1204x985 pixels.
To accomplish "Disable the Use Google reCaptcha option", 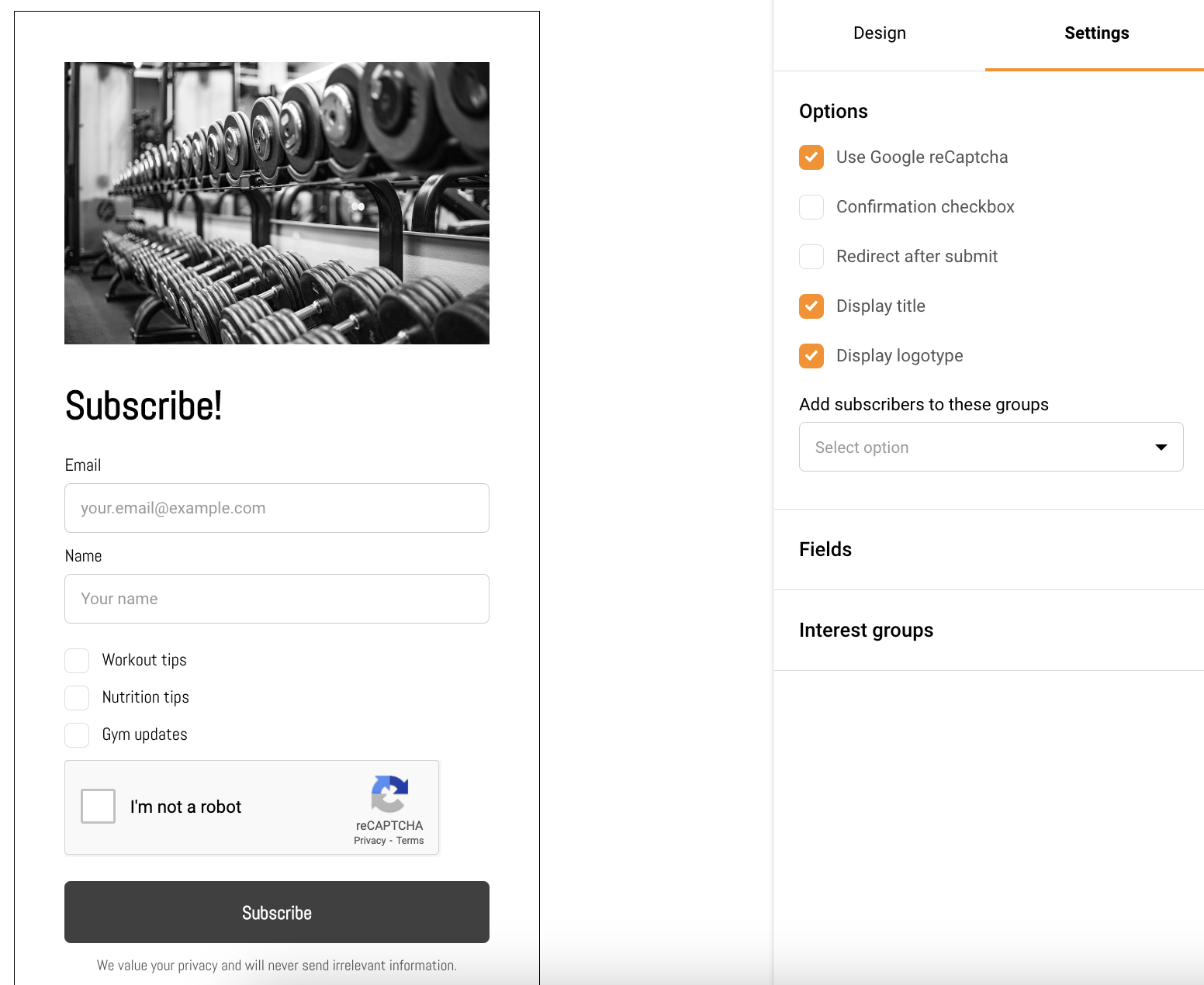I will click(811, 157).
